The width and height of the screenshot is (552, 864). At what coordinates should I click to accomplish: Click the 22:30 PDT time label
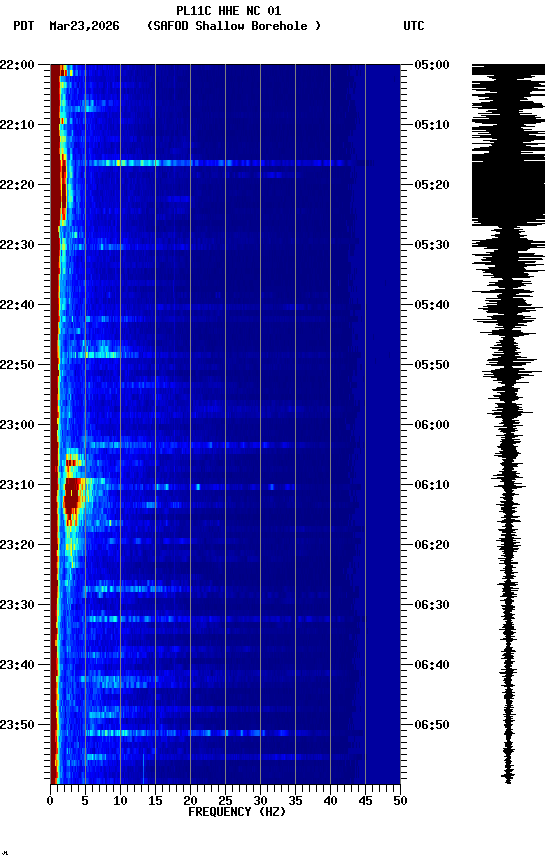[17, 245]
